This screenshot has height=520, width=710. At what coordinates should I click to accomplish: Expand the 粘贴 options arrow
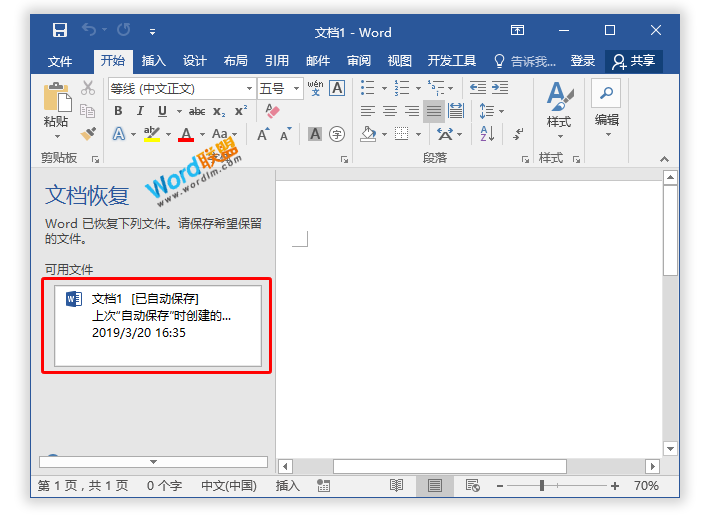[57, 136]
